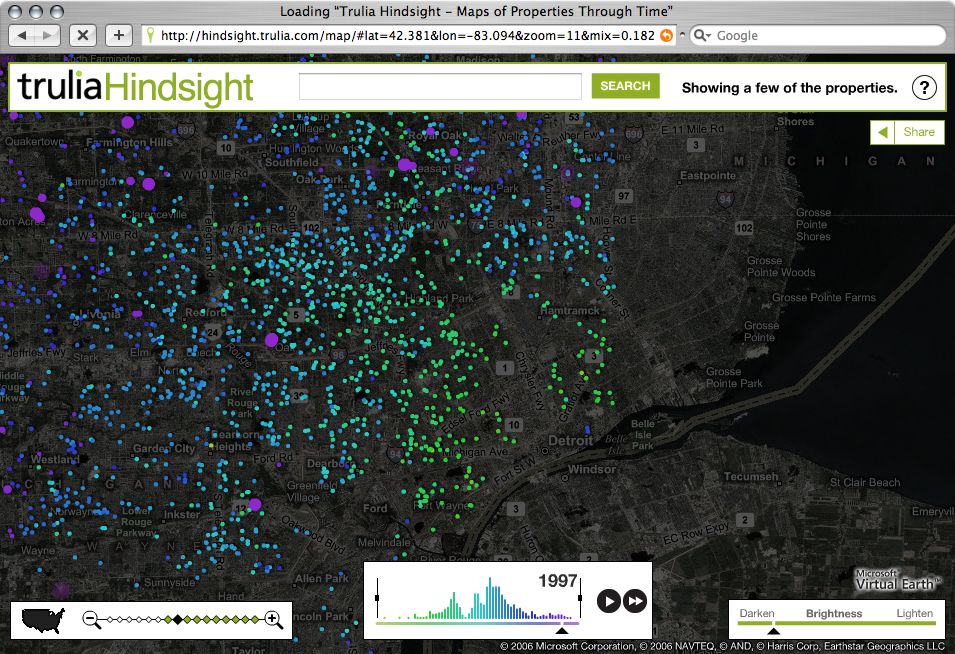Open Share options via the Share button
The height and width of the screenshot is (654, 955).
pos(918,132)
